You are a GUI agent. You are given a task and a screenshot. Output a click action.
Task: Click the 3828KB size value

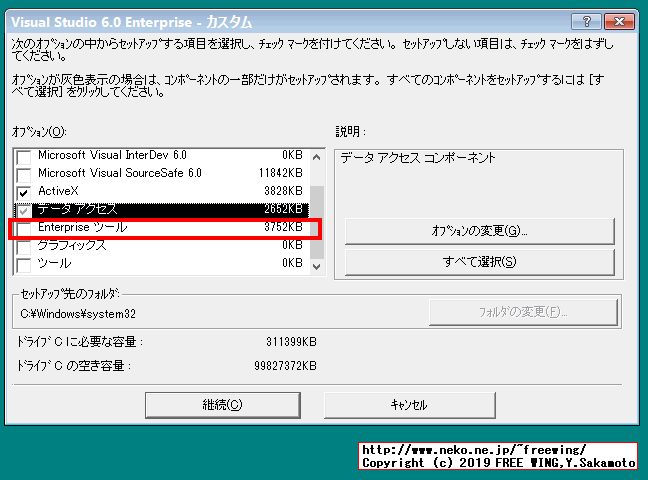click(284, 191)
